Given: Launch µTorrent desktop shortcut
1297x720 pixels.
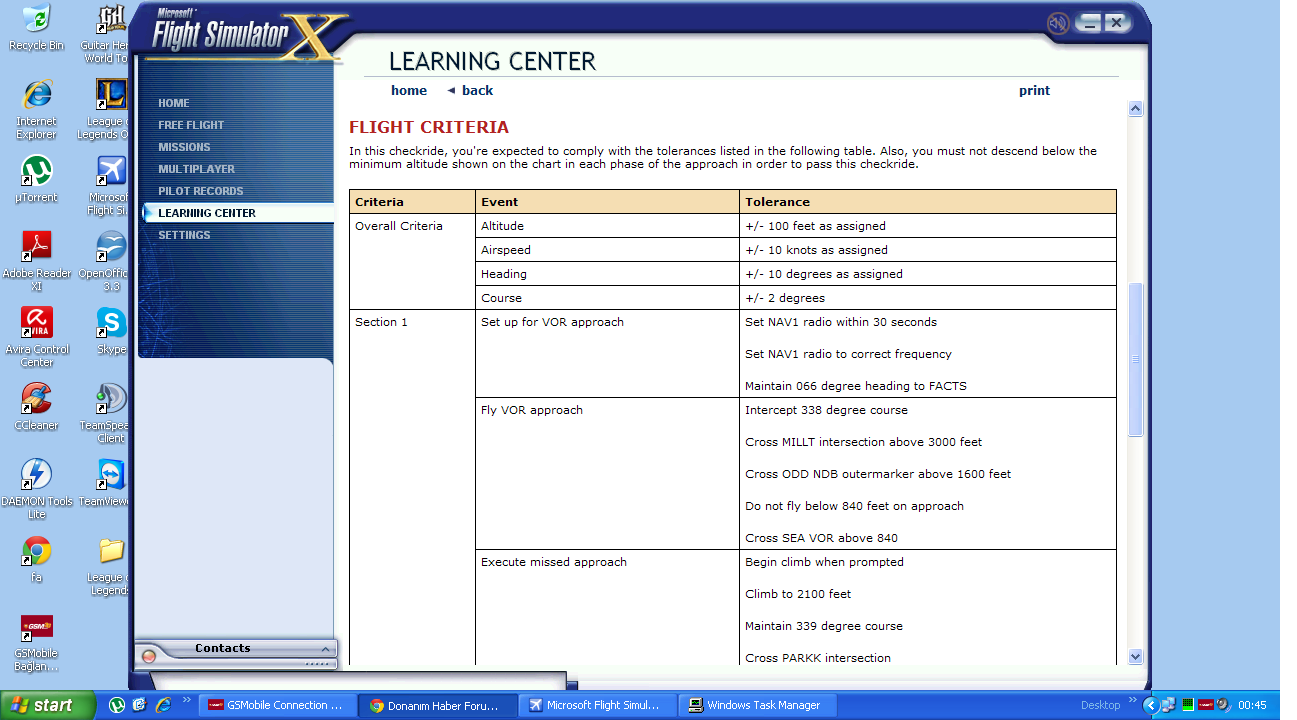Looking at the screenshot, I should click(x=37, y=180).
